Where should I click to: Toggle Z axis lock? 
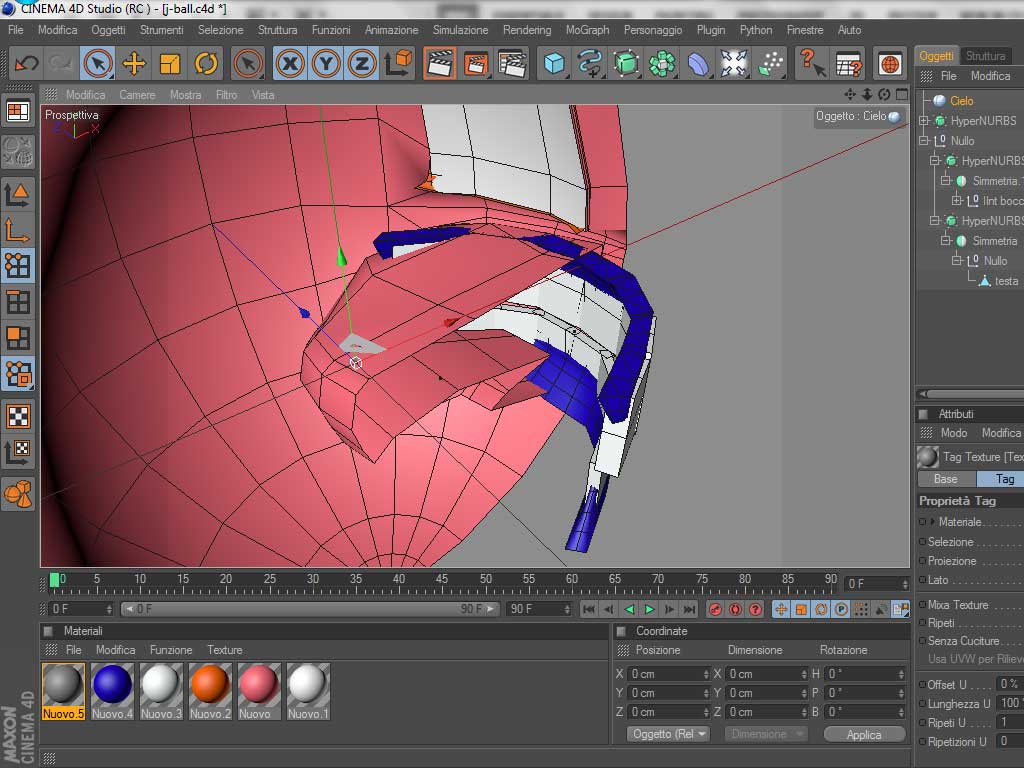point(362,64)
